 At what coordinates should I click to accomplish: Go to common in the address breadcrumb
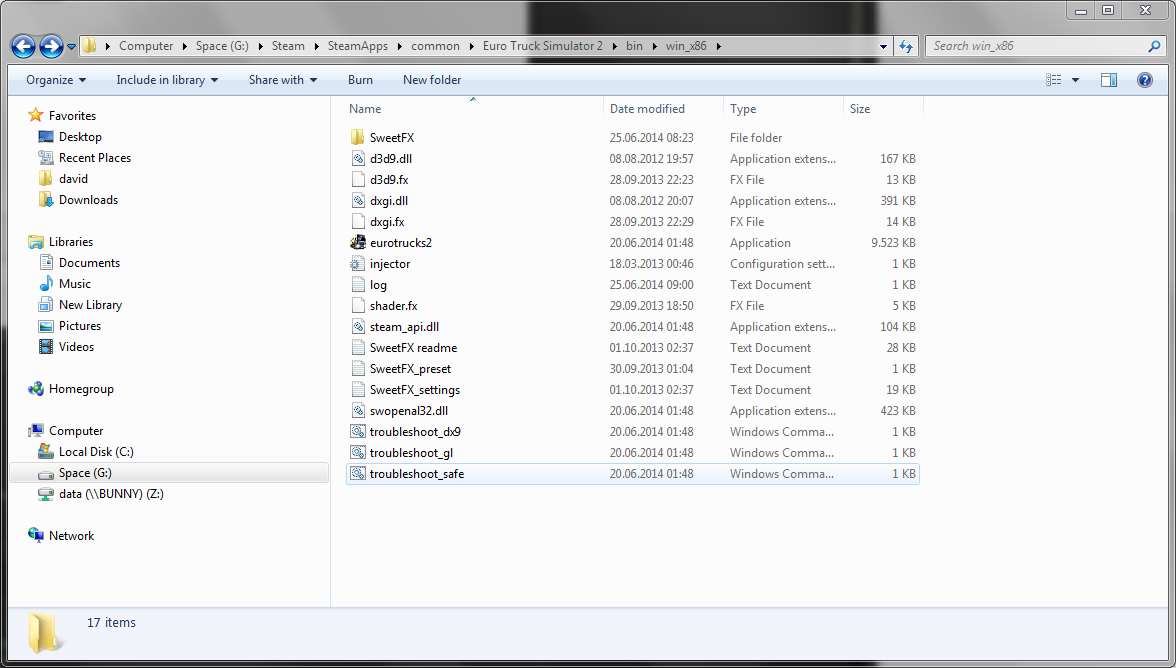(x=435, y=46)
